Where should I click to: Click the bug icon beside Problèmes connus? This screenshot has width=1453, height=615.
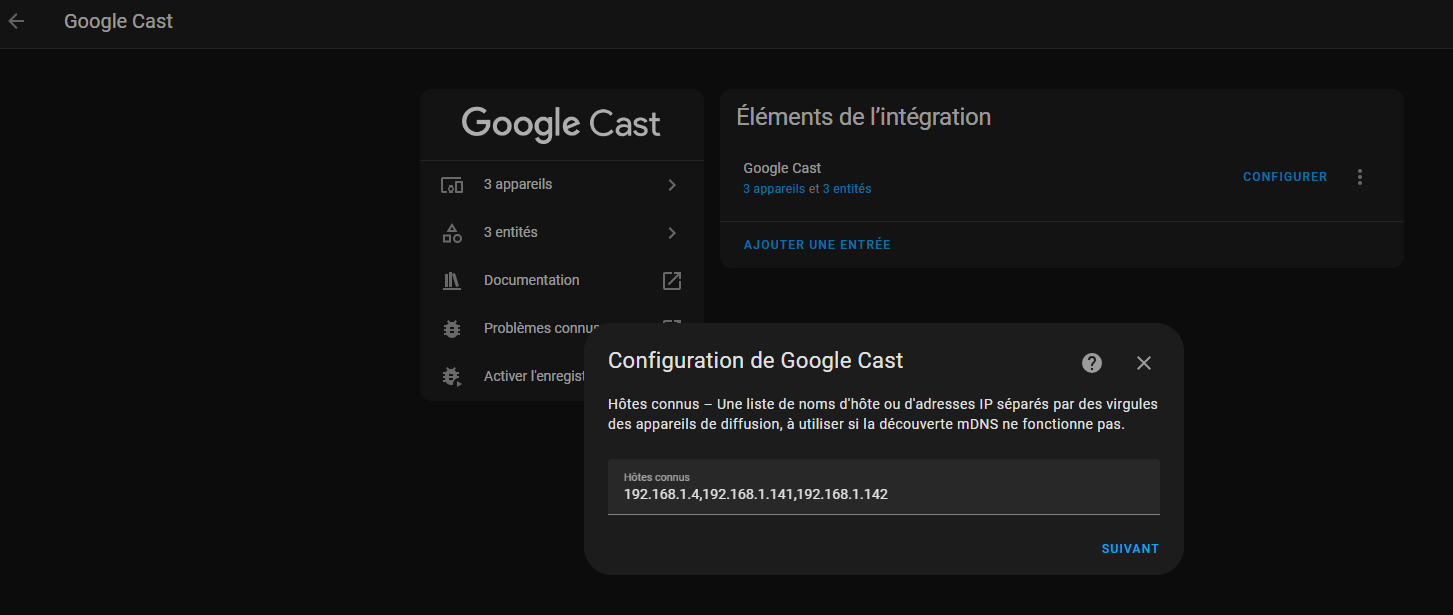(x=452, y=329)
